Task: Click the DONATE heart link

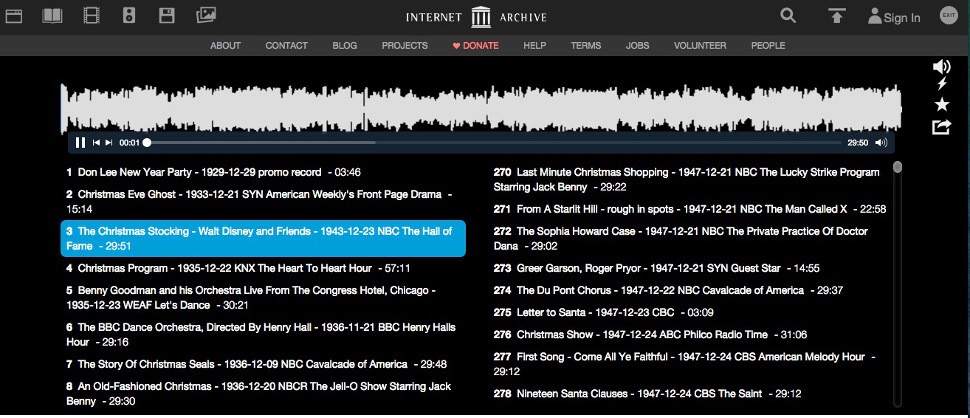Action: click(x=475, y=46)
